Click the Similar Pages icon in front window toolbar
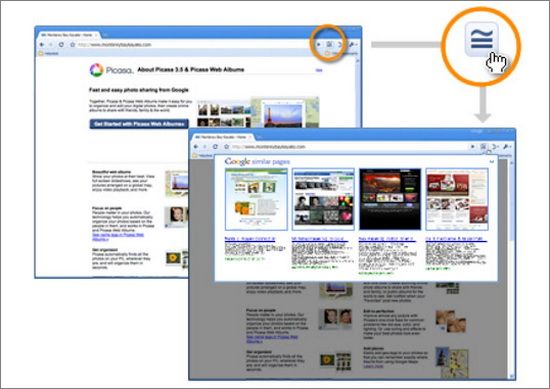 (x=483, y=146)
